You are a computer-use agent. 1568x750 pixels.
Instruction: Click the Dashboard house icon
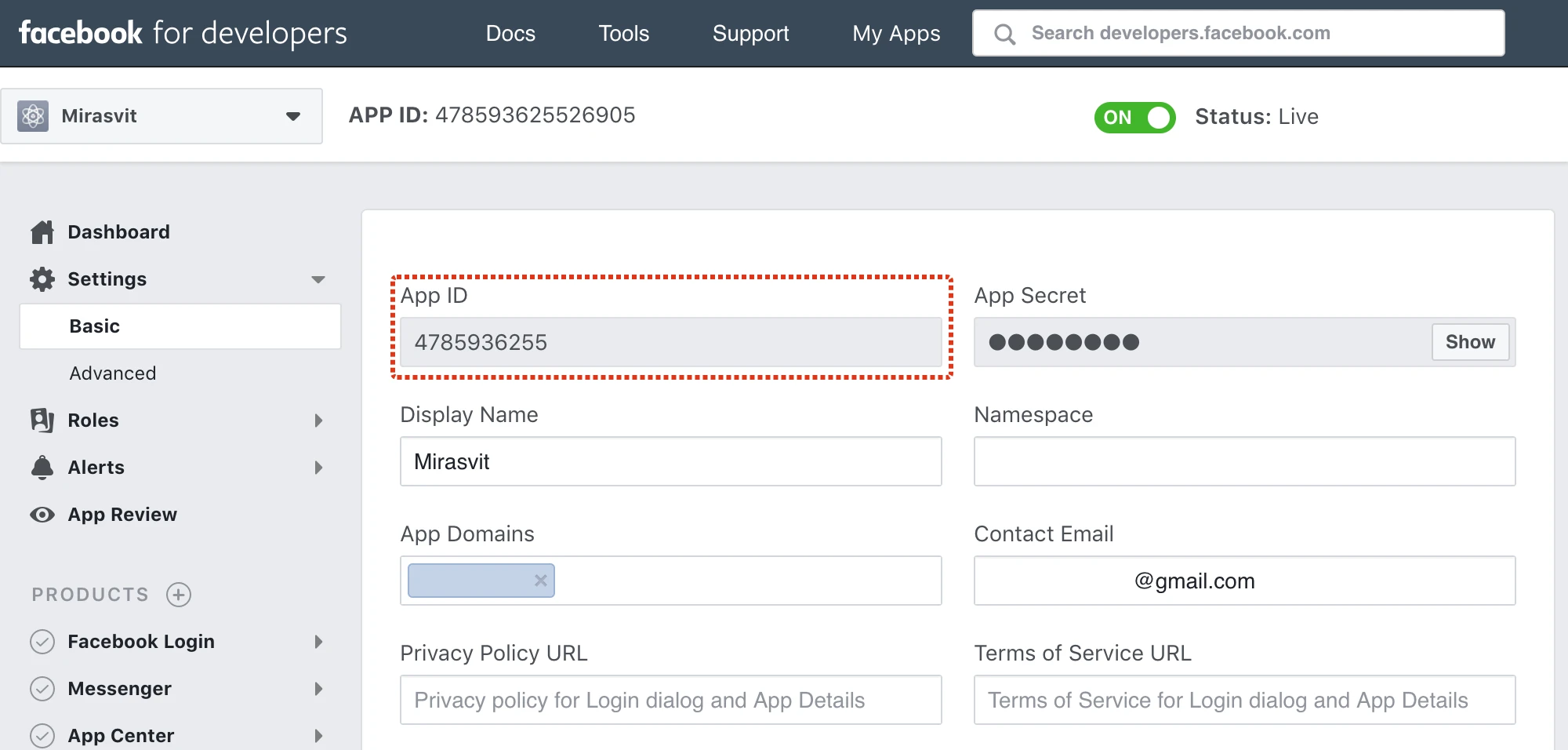pyautogui.click(x=42, y=232)
